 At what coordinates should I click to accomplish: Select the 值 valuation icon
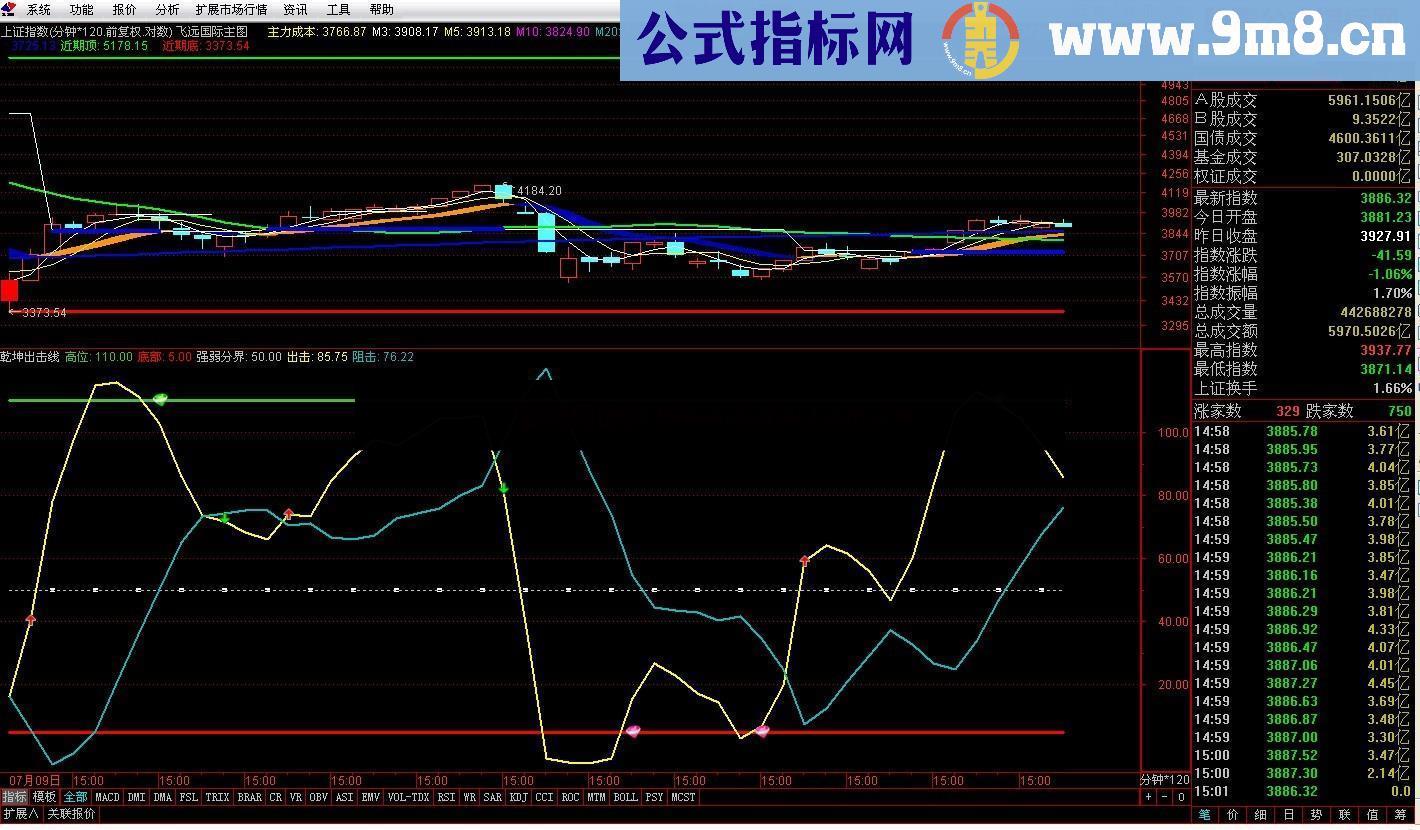click(1371, 814)
